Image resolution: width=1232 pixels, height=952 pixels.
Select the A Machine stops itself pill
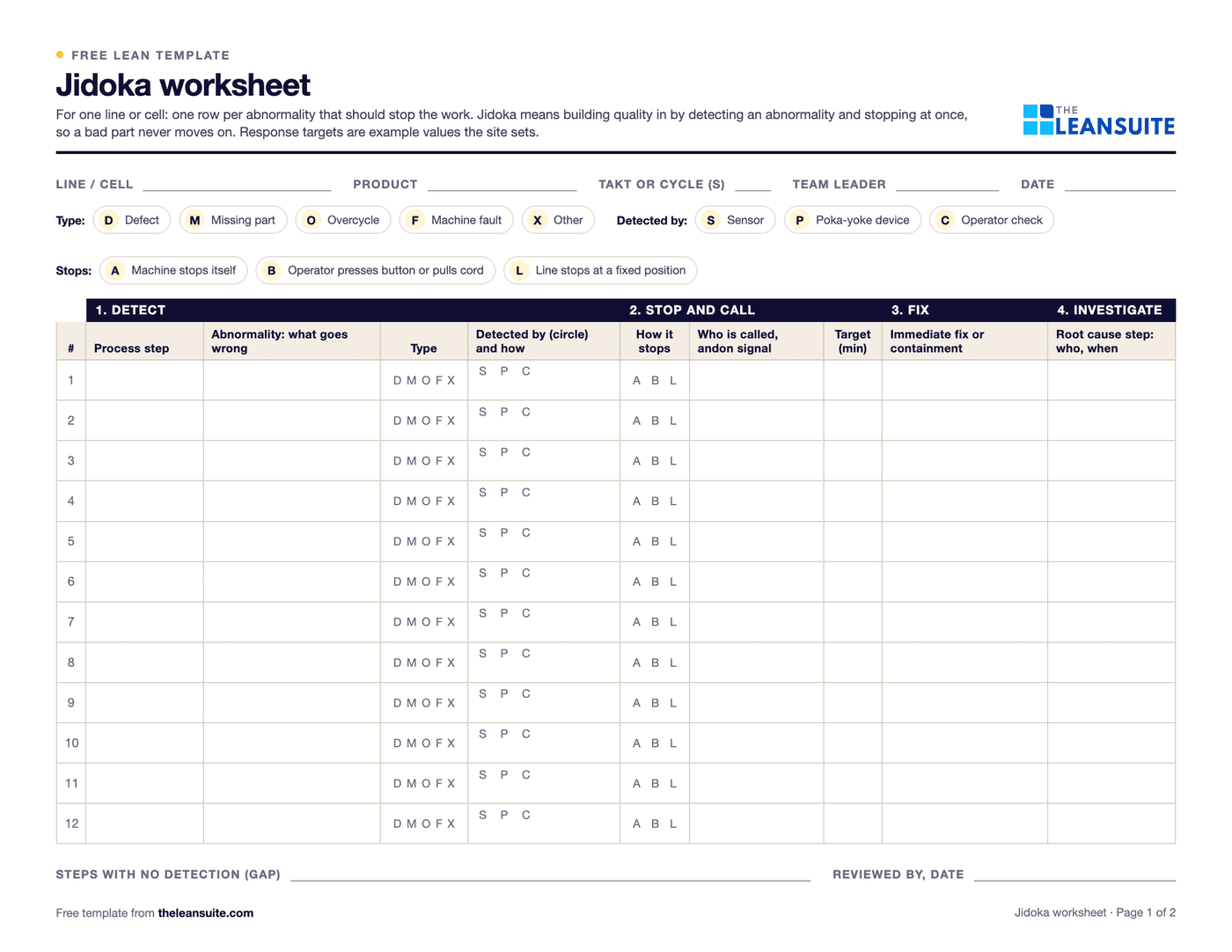click(x=173, y=270)
